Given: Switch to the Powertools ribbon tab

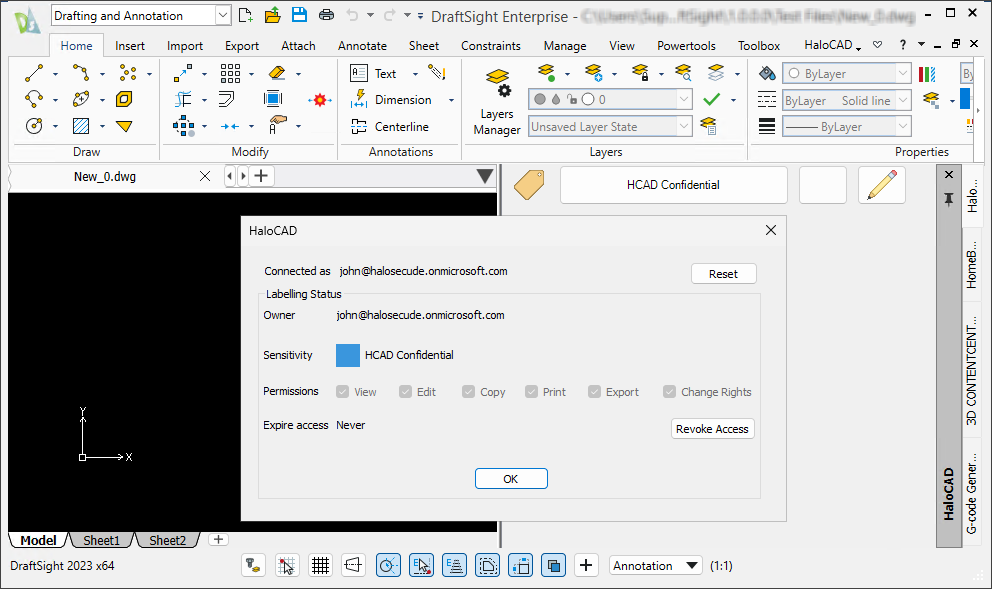Looking at the screenshot, I should click(686, 45).
